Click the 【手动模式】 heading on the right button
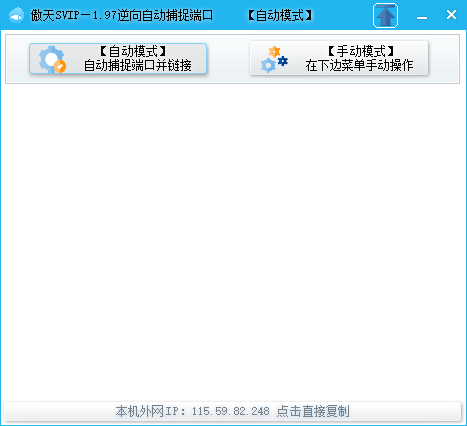467x426 pixels. click(x=360, y=51)
